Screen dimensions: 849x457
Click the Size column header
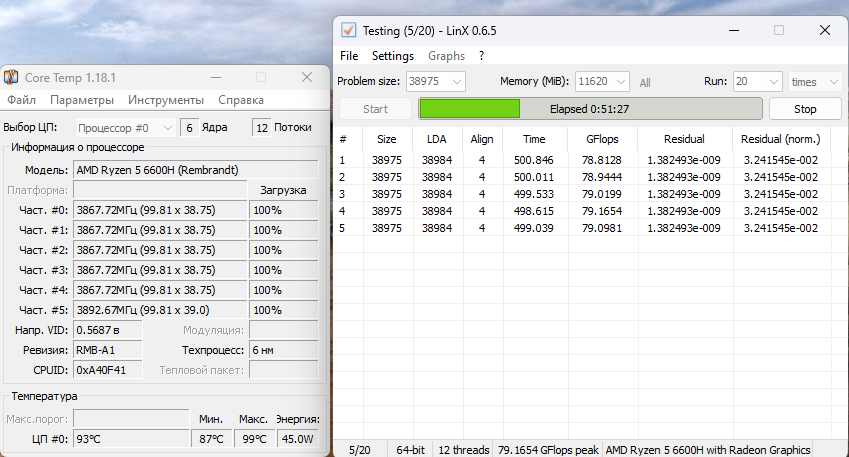[387, 139]
